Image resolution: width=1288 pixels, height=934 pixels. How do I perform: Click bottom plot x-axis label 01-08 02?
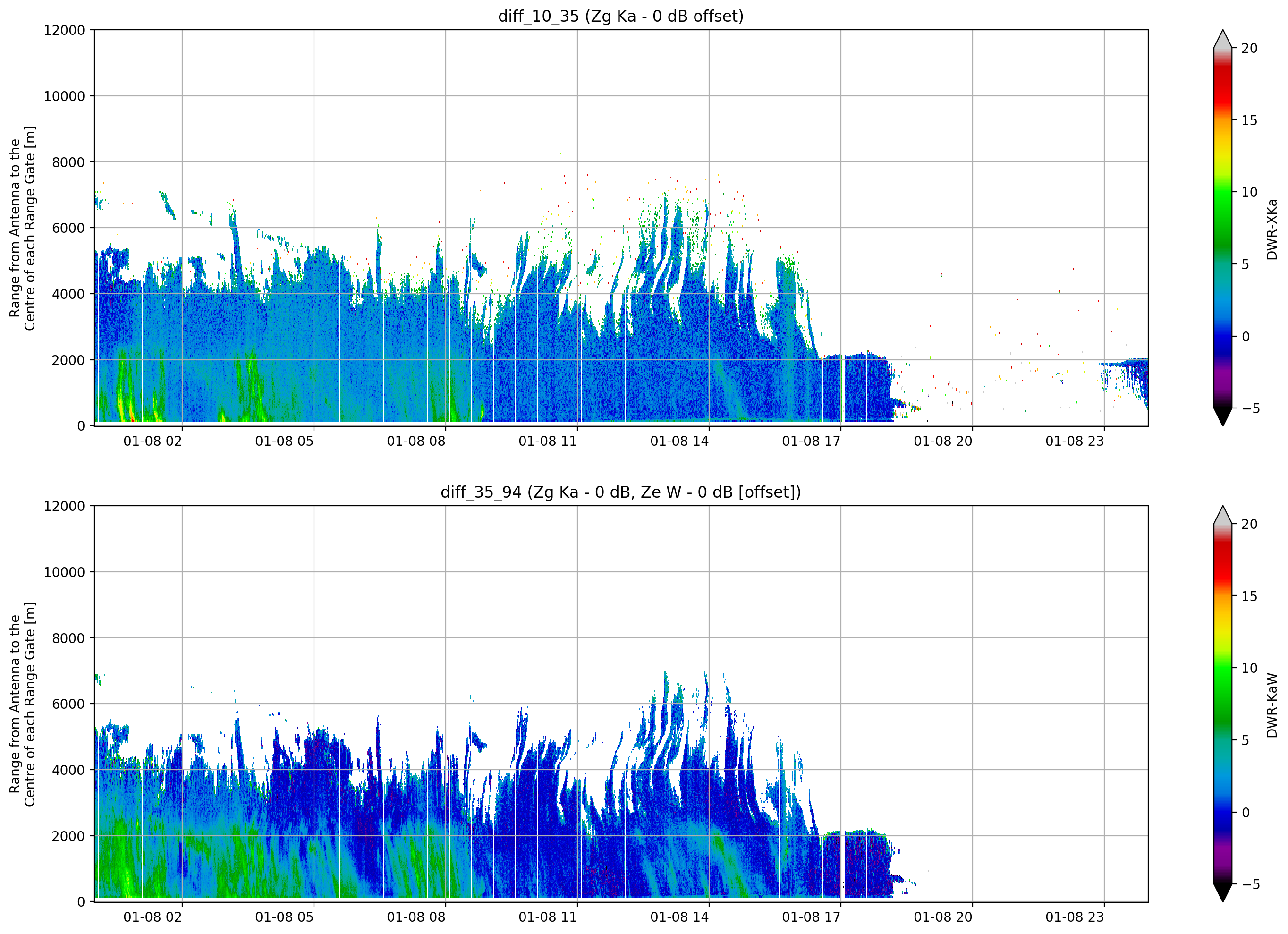153,917
